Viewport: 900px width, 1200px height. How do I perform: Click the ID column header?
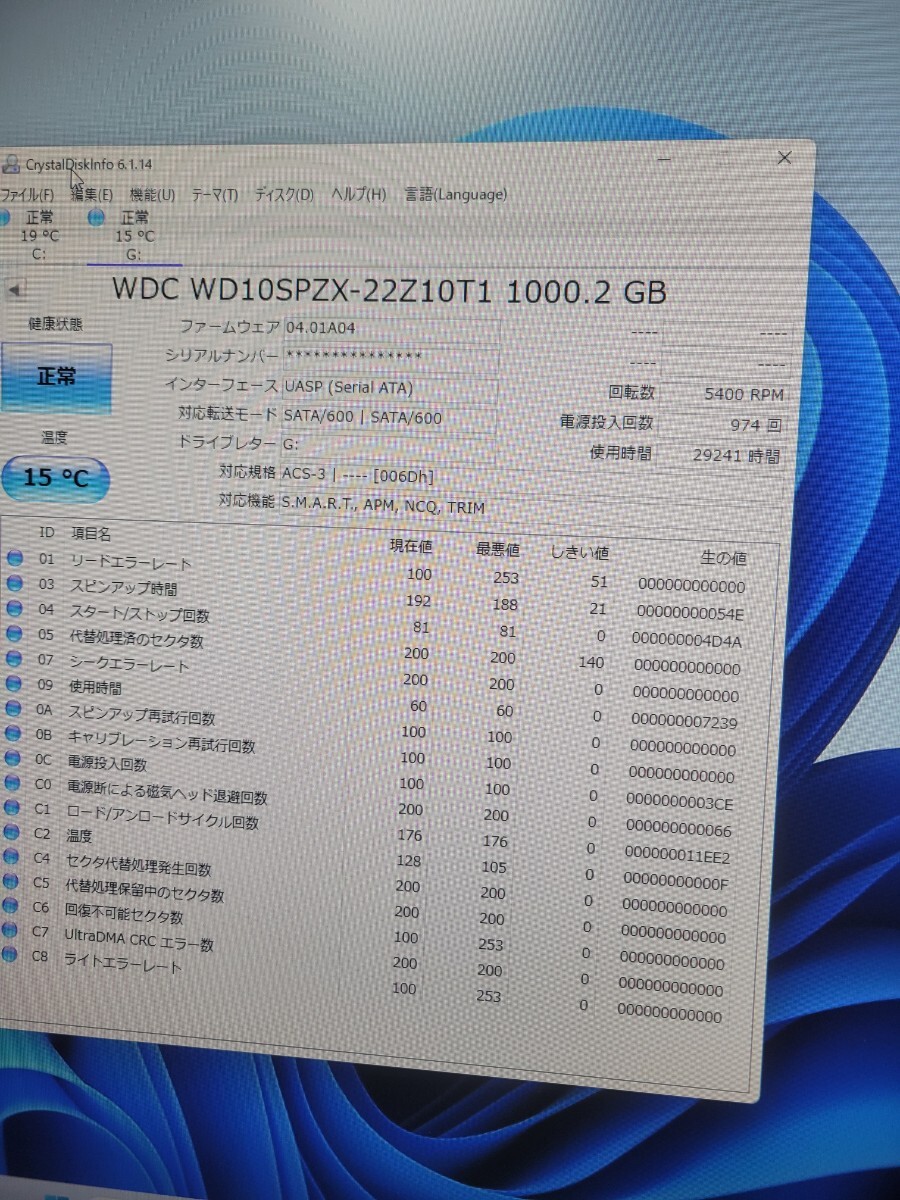[46, 533]
